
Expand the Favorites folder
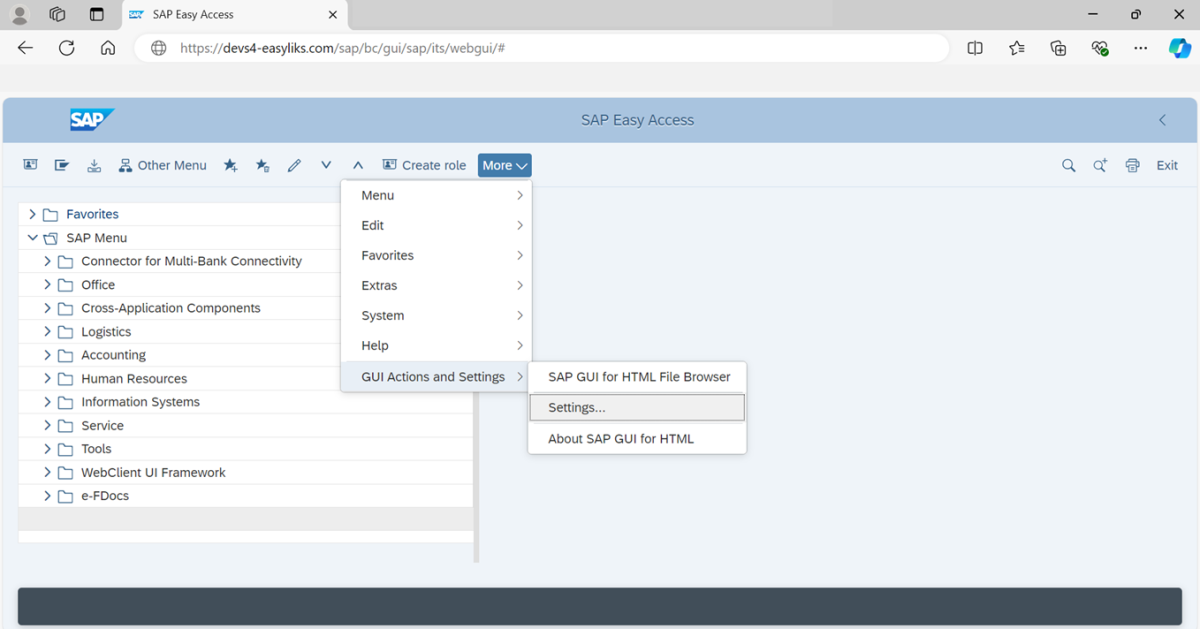point(33,214)
